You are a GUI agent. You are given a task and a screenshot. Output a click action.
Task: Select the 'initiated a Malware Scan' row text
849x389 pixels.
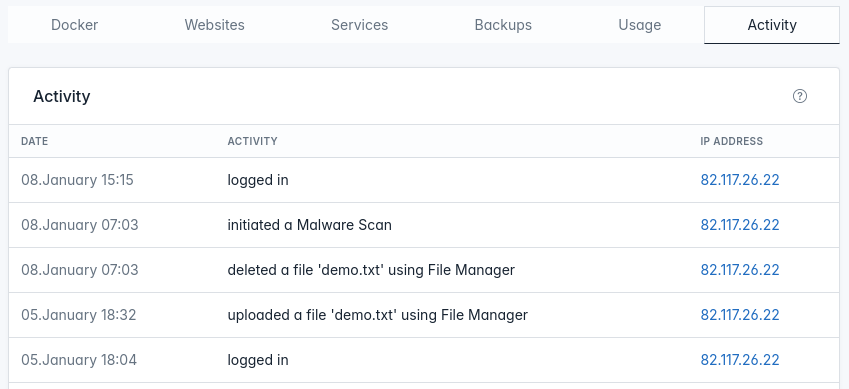[309, 225]
